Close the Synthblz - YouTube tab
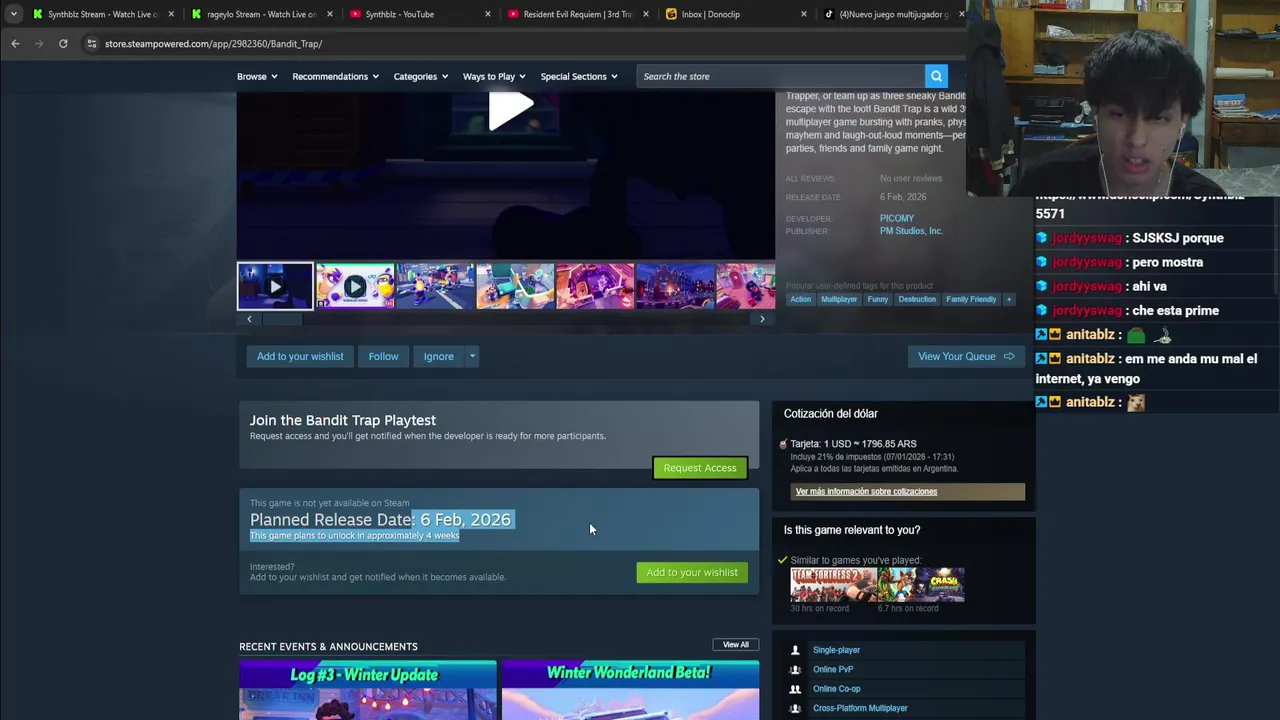The height and width of the screenshot is (720, 1280). pos(488,14)
